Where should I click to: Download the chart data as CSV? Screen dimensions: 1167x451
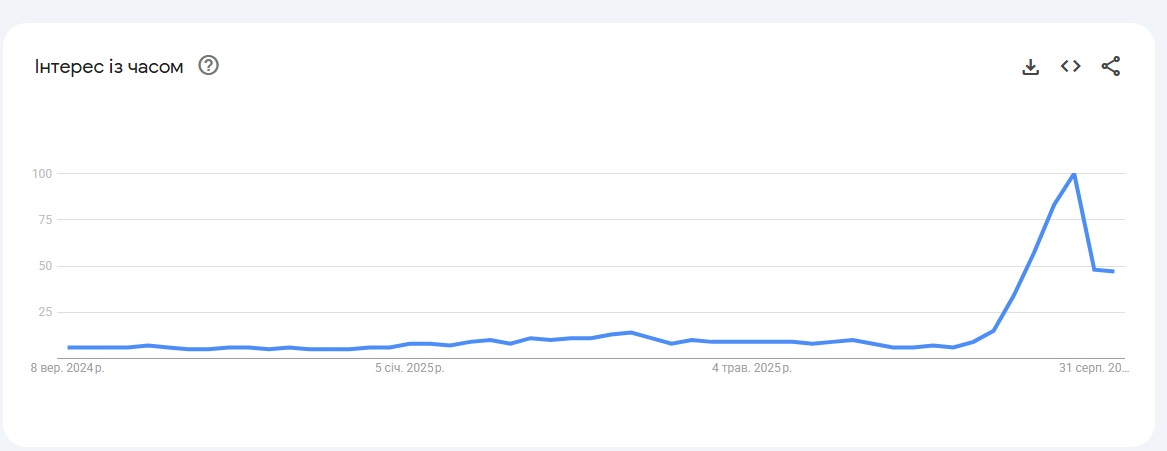(x=1031, y=67)
